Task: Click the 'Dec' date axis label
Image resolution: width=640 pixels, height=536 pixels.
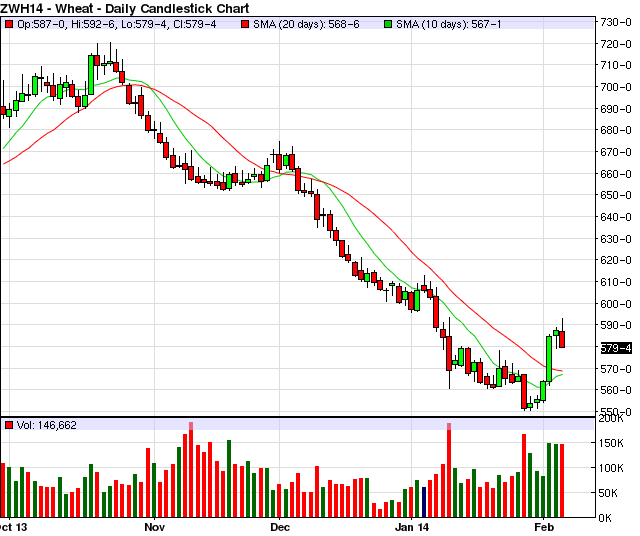Action: pyautogui.click(x=280, y=527)
